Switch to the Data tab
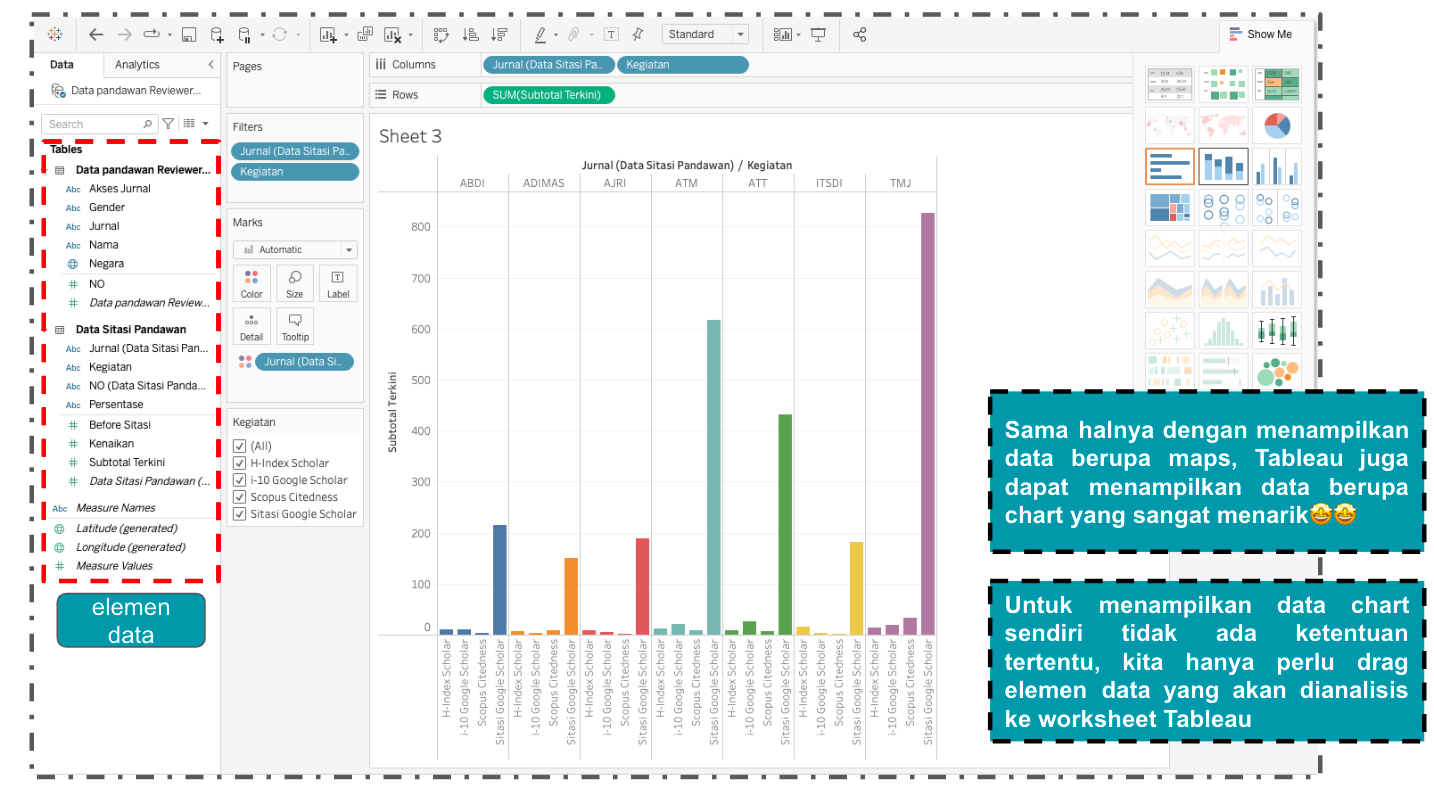Screen dimensions: 1434x797 (x=62, y=64)
